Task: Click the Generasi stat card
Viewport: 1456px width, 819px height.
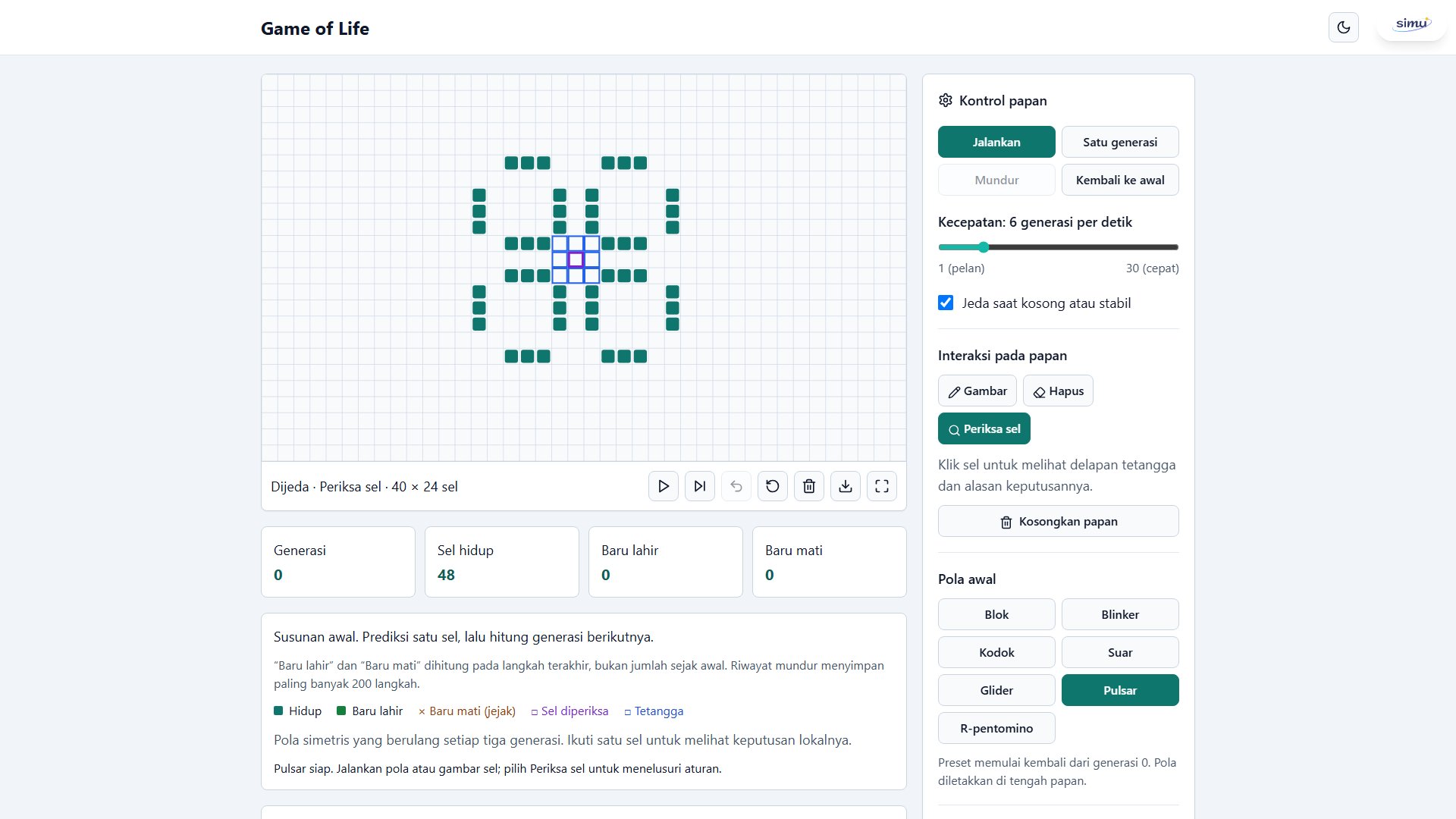Action: 338,562
